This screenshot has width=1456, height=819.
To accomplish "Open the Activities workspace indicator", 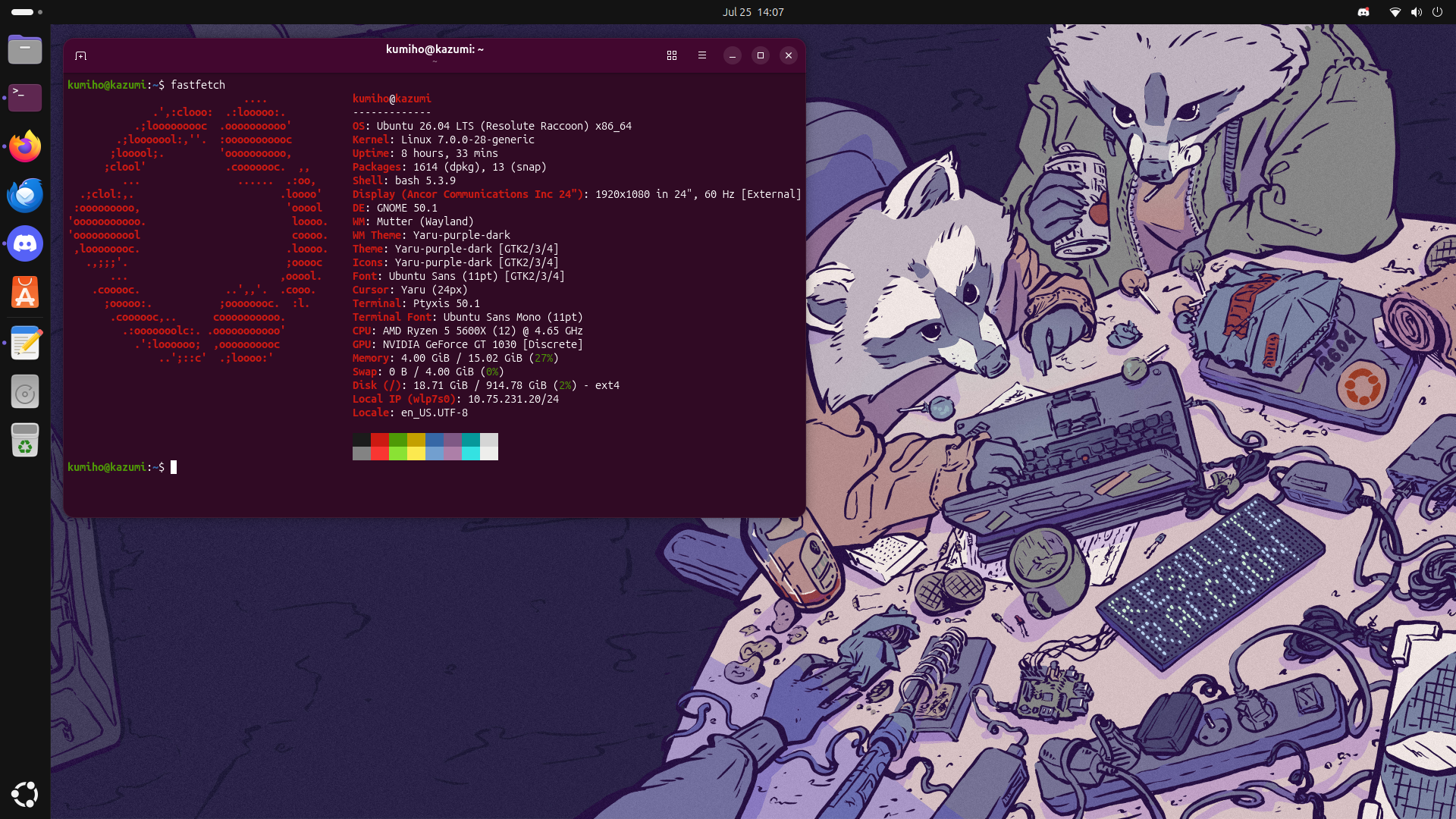I will click(27, 12).
